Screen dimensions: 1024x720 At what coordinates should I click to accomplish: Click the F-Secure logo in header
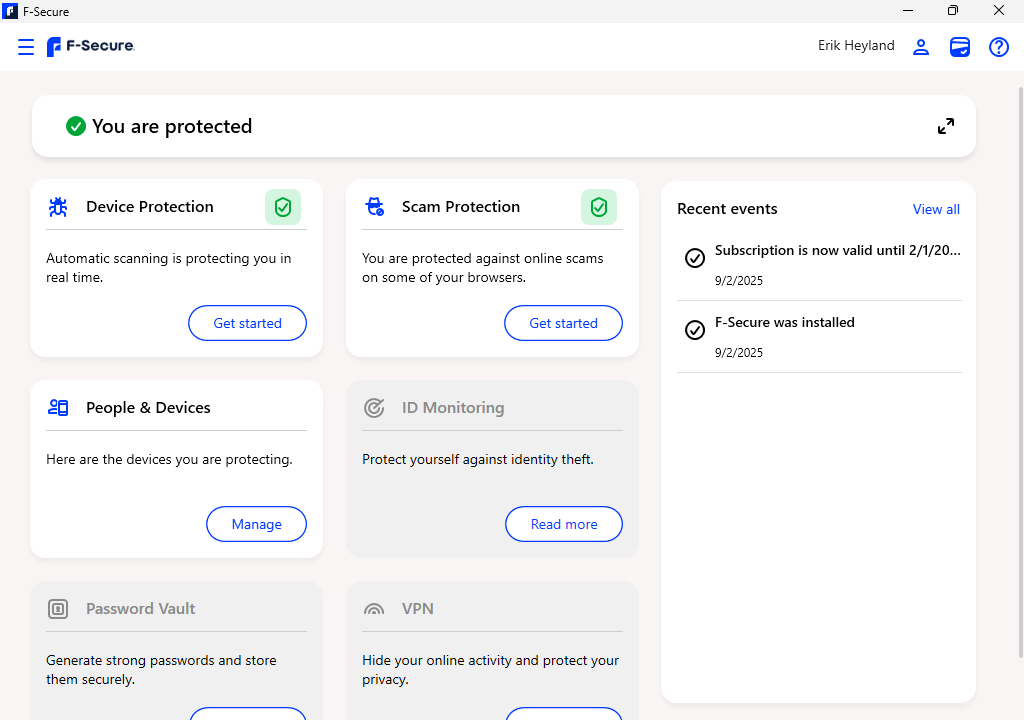click(91, 47)
